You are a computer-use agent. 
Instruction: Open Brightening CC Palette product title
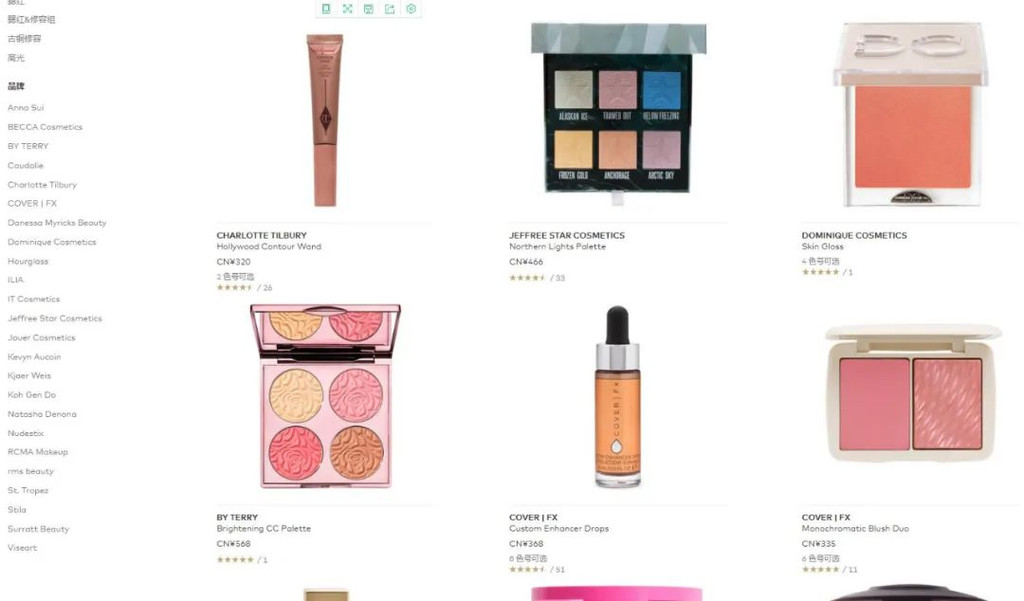coord(264,528)
